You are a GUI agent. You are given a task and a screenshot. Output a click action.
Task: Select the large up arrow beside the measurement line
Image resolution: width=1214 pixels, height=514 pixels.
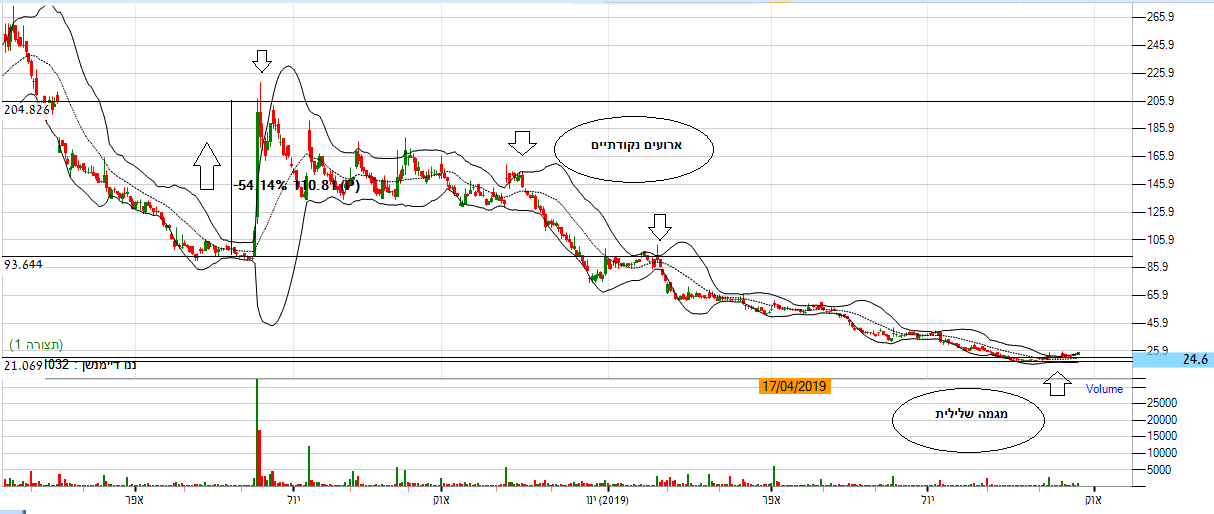pos(206,165)
